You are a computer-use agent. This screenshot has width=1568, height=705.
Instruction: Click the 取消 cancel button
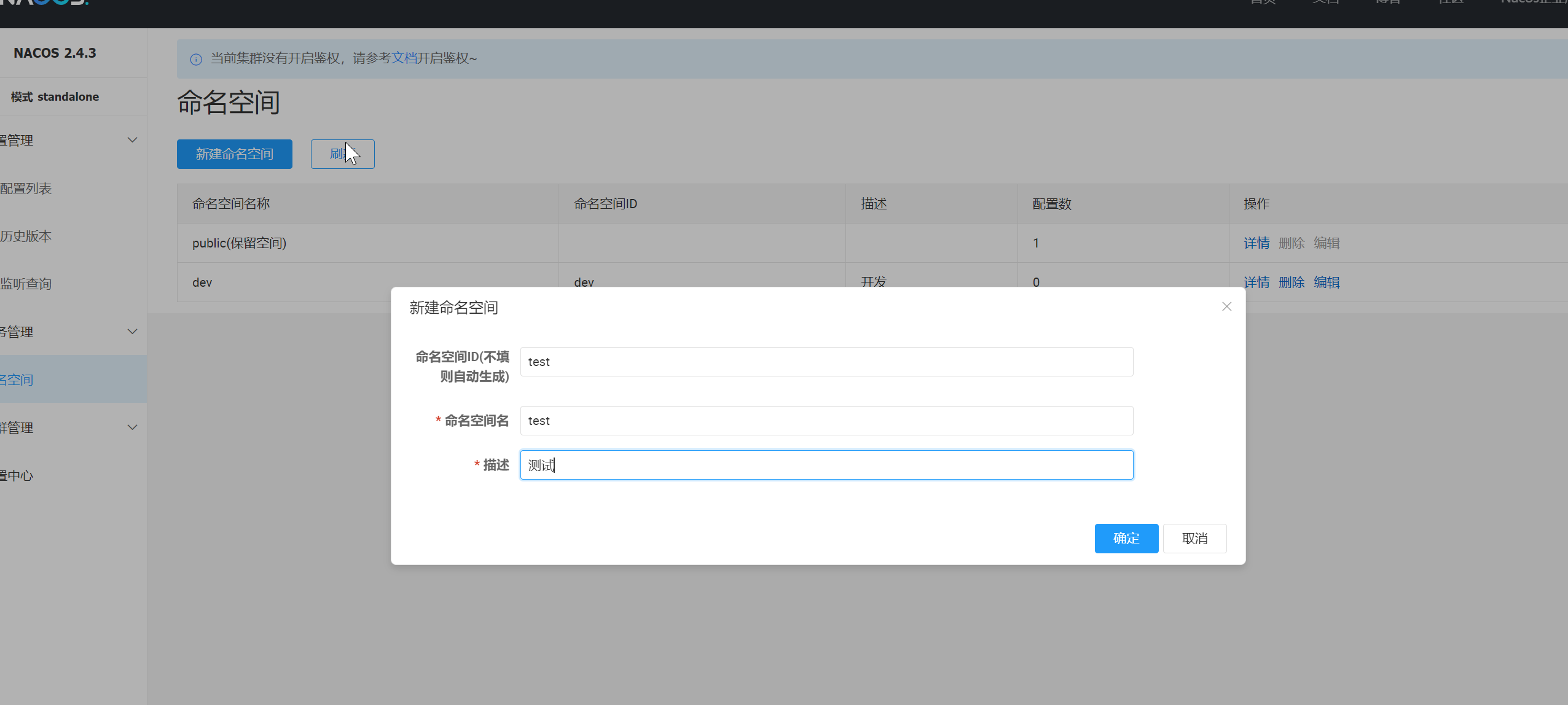point(1194,539)
